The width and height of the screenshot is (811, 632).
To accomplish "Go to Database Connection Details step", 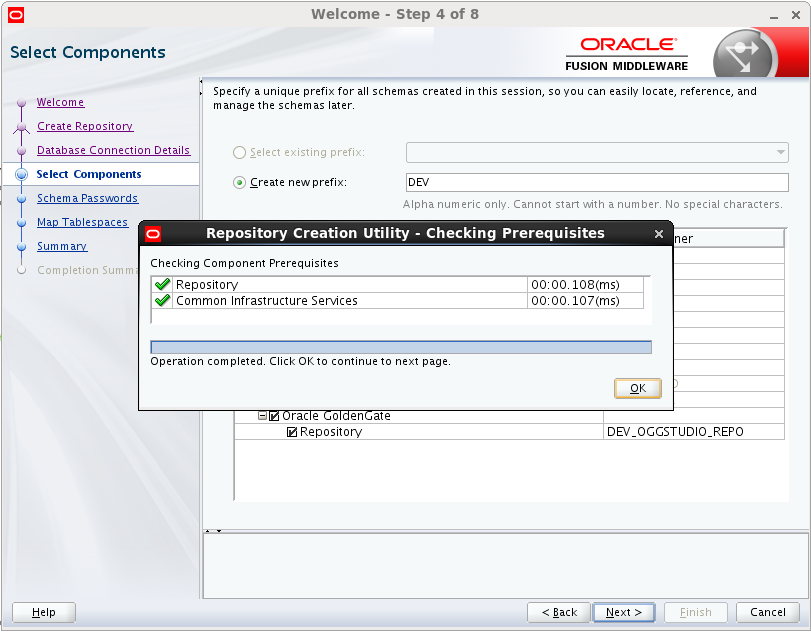I will coord(113,150).
